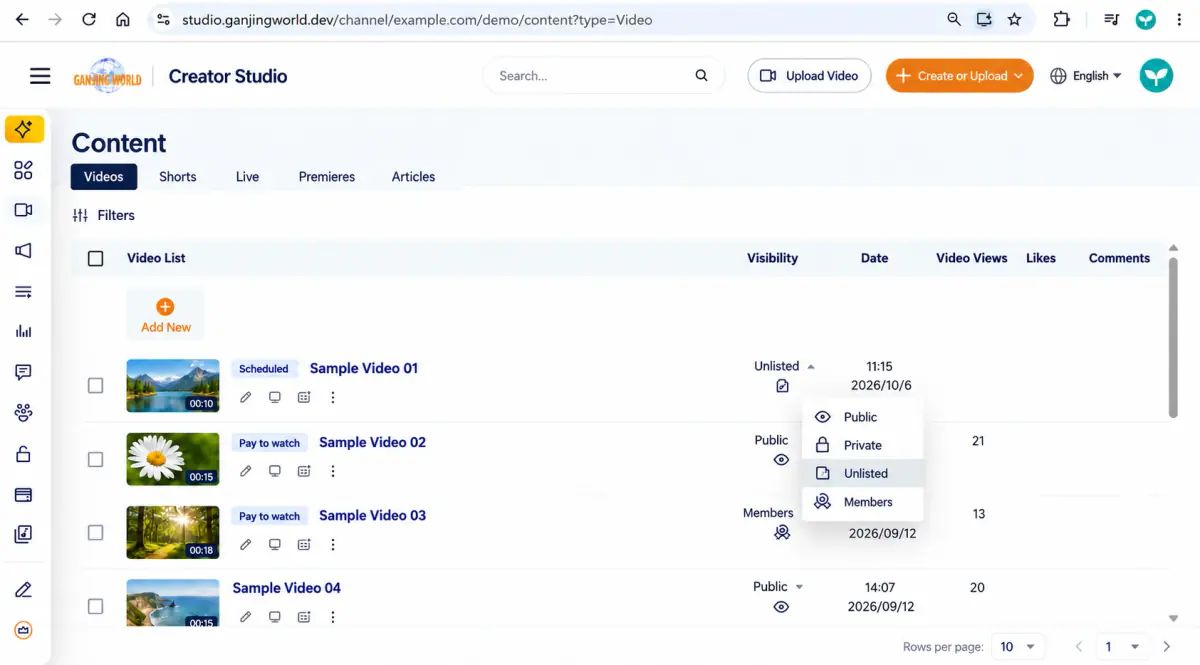Screen dimensions: 1200x665
Task: Tick the checkbox for Sample Video 03
Action: click(95, 533)
